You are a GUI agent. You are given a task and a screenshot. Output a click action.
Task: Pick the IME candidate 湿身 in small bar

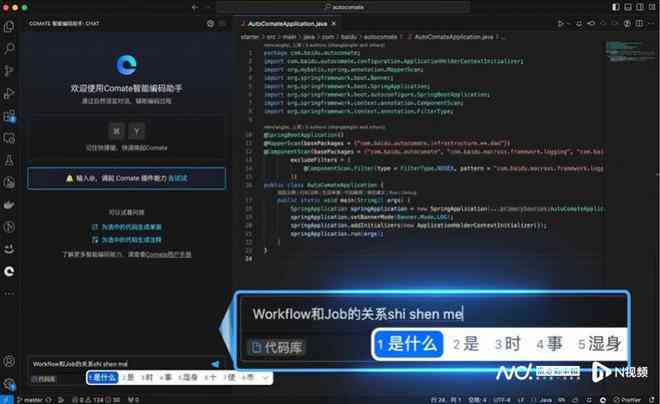[187, 377]
